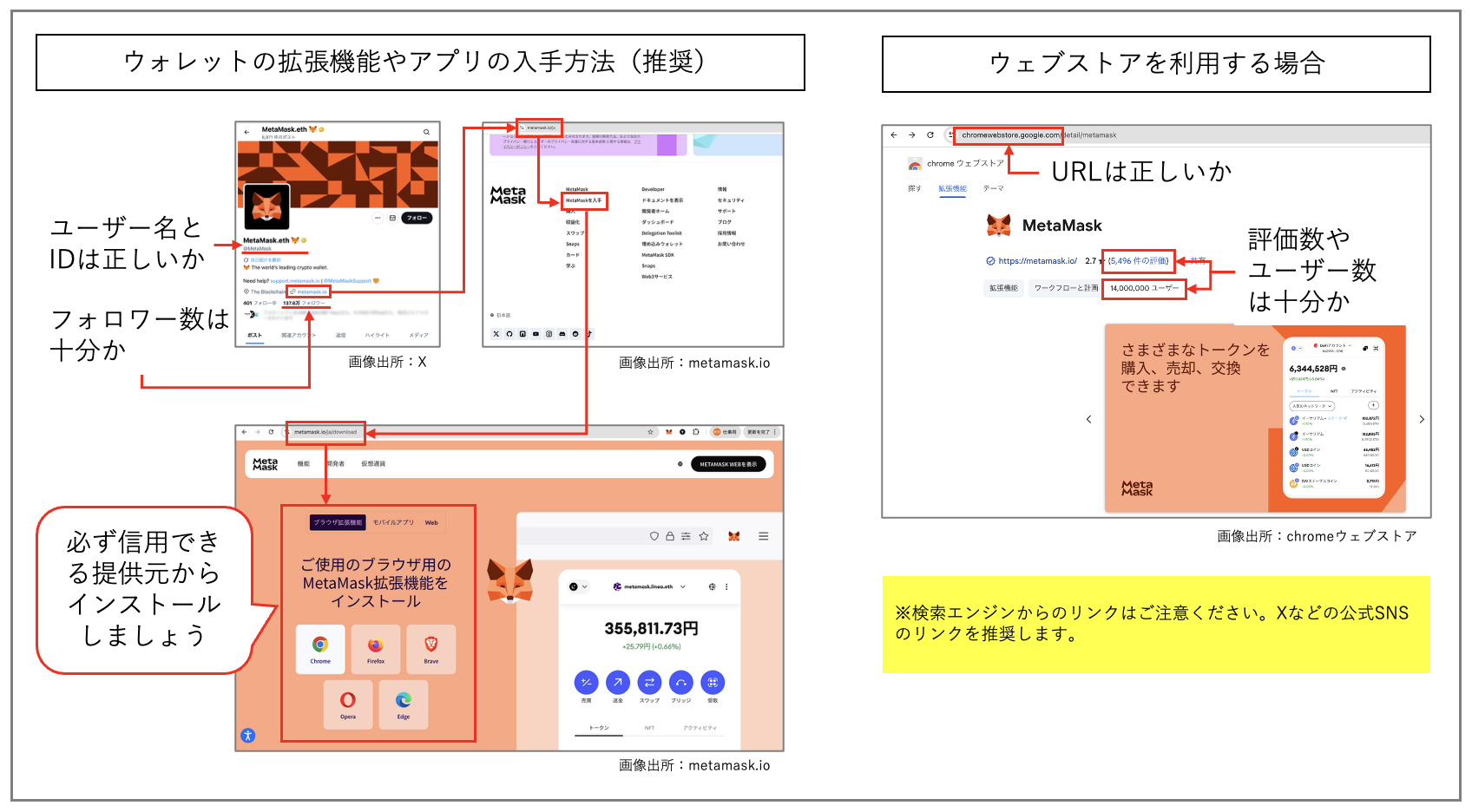Click next arrow on store screenshot carousel
The height and width of the screenshot is (812, 1472).
[1422, 419]
